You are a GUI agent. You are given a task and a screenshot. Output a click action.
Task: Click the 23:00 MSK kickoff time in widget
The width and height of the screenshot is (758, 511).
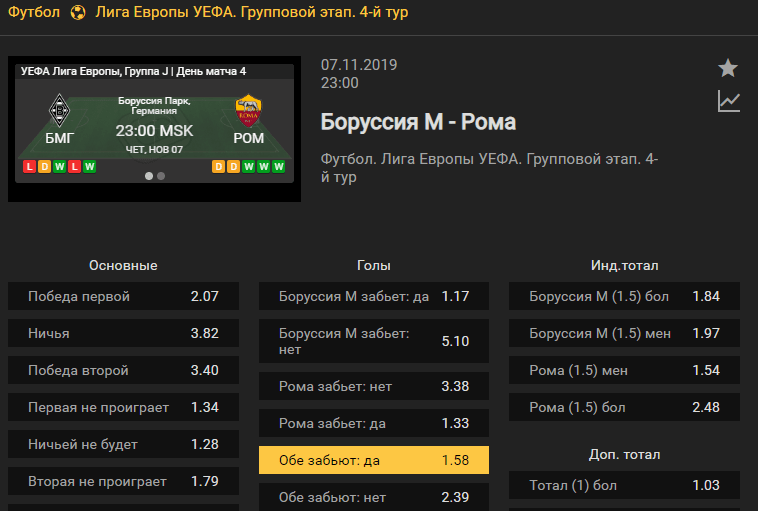tap(154, 131)
